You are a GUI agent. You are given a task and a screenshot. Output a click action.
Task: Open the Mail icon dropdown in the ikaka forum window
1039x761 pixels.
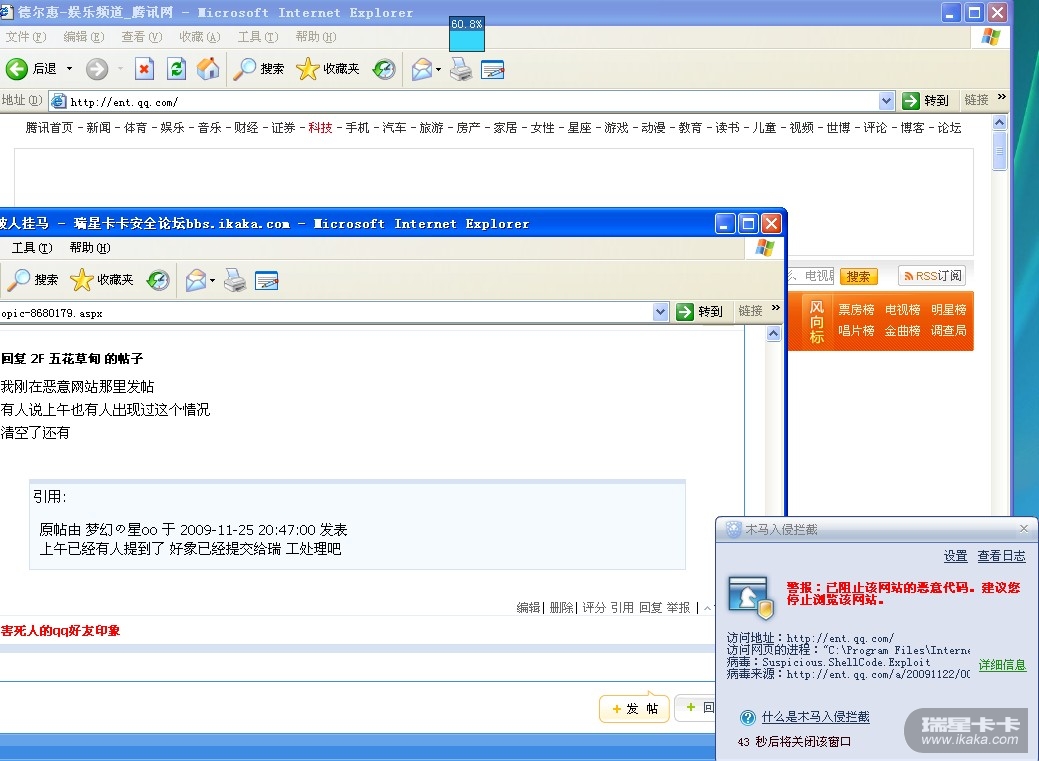point(212,280)
